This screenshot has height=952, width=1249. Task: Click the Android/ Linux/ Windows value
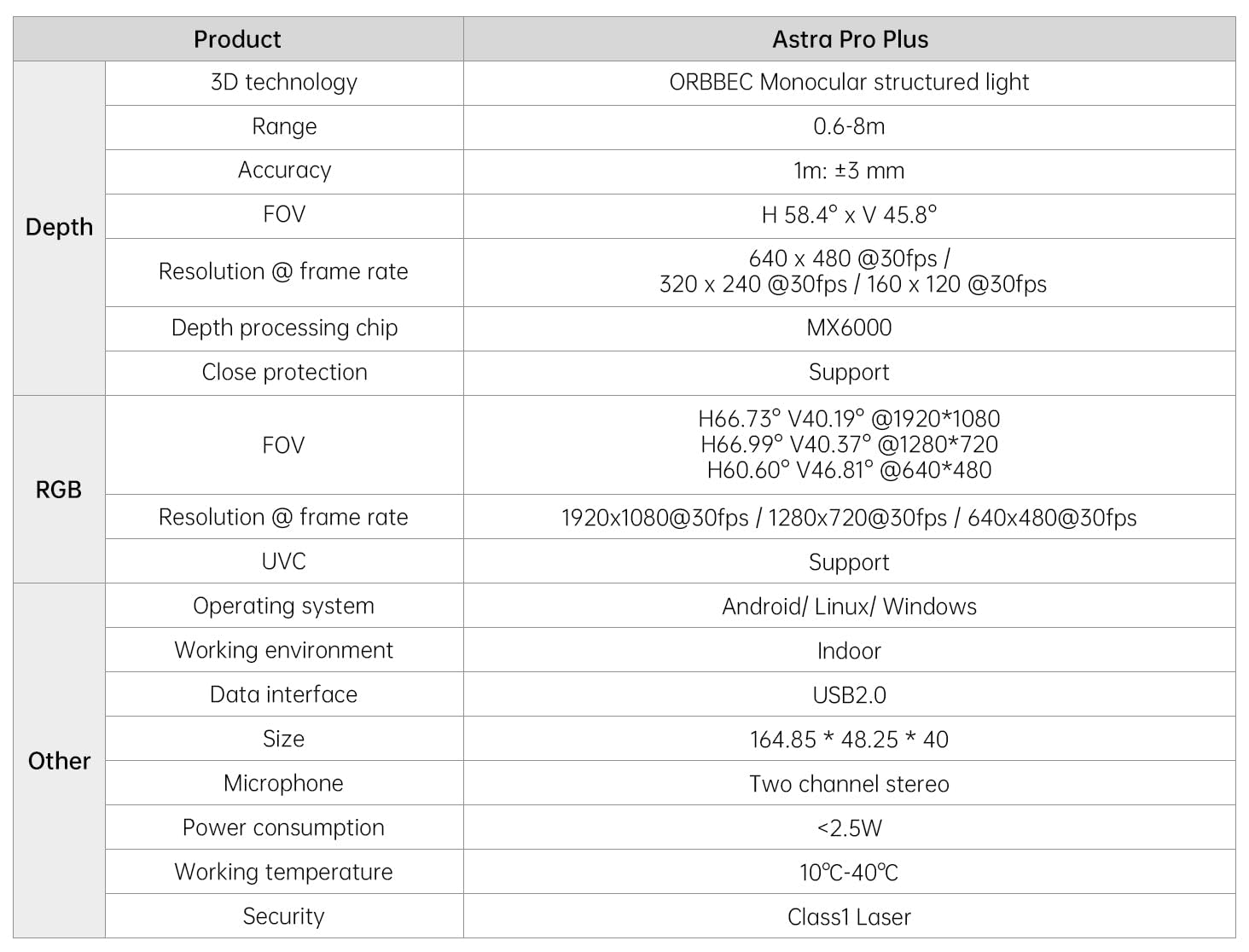point(849,607)
